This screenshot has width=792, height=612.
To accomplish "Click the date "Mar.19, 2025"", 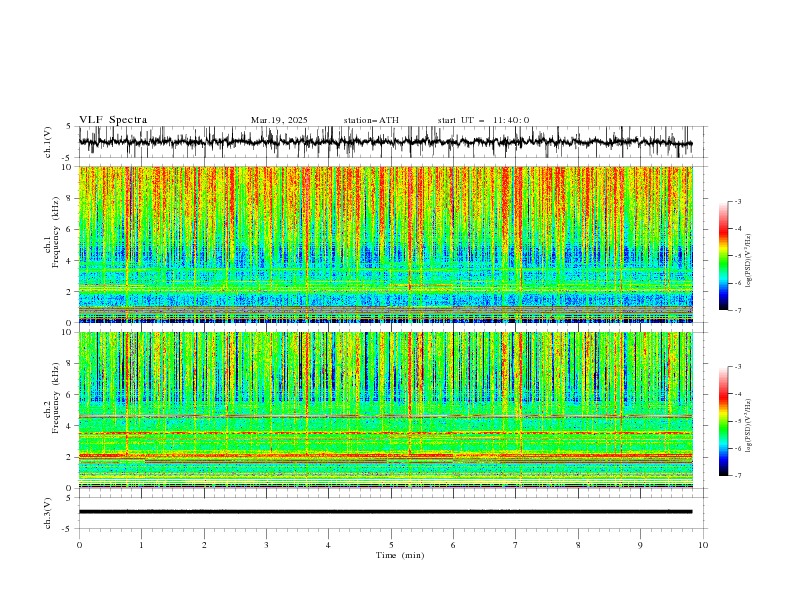I will (x=279, y=120).
